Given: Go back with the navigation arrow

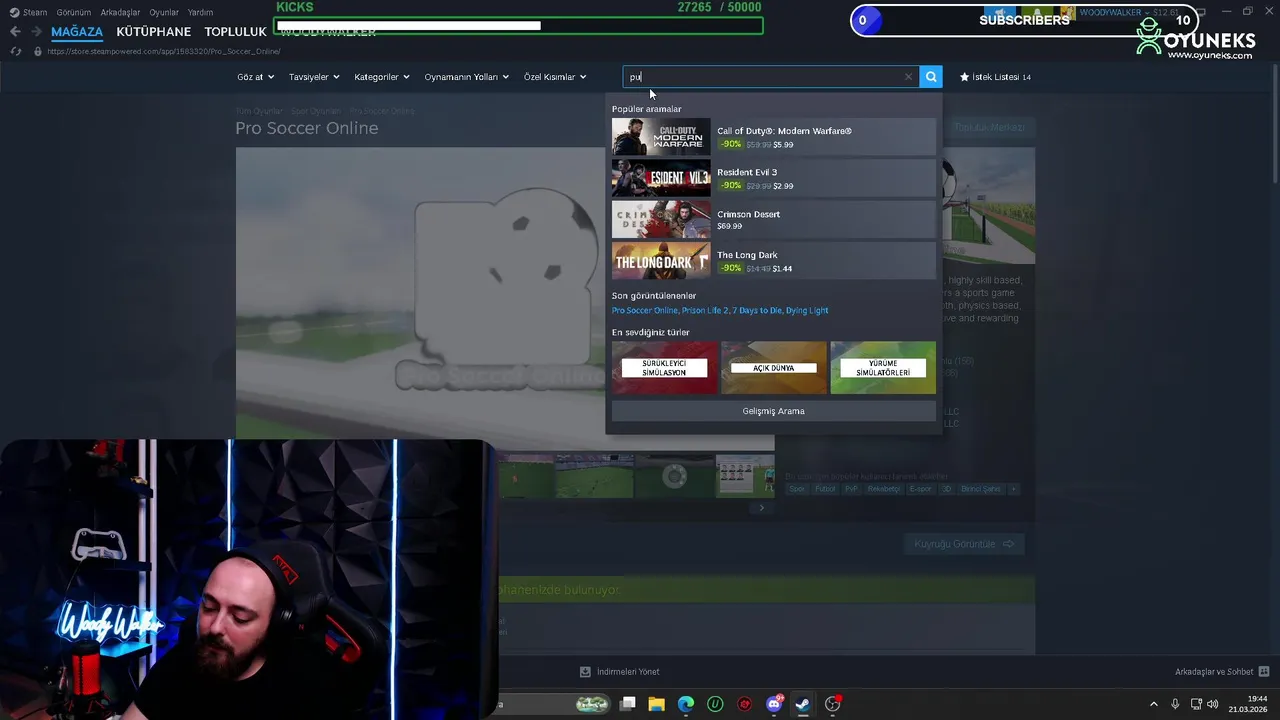Looking at the screenshot, I should pos(15,32).
